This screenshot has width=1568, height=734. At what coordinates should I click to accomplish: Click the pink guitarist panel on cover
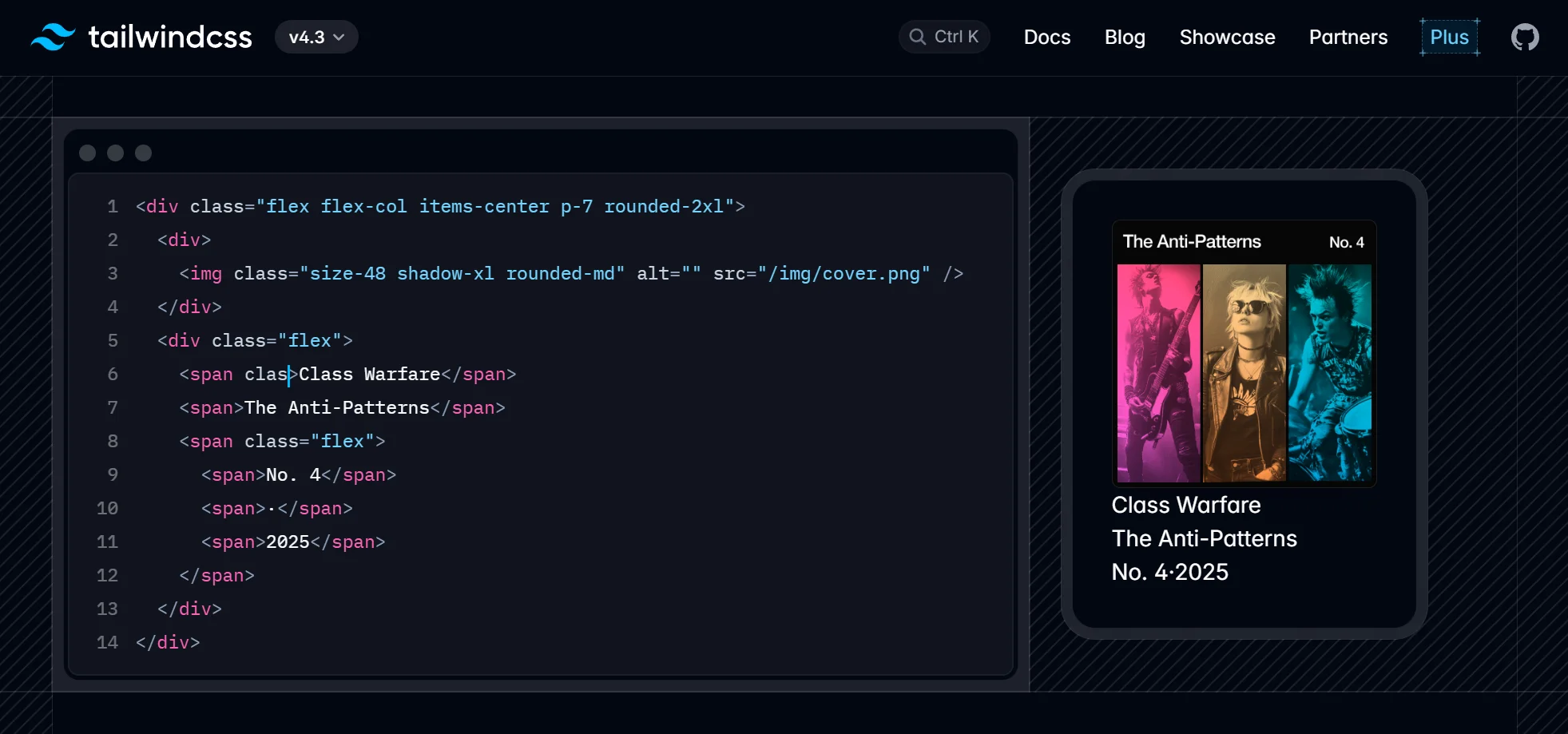coord(1158,373)
